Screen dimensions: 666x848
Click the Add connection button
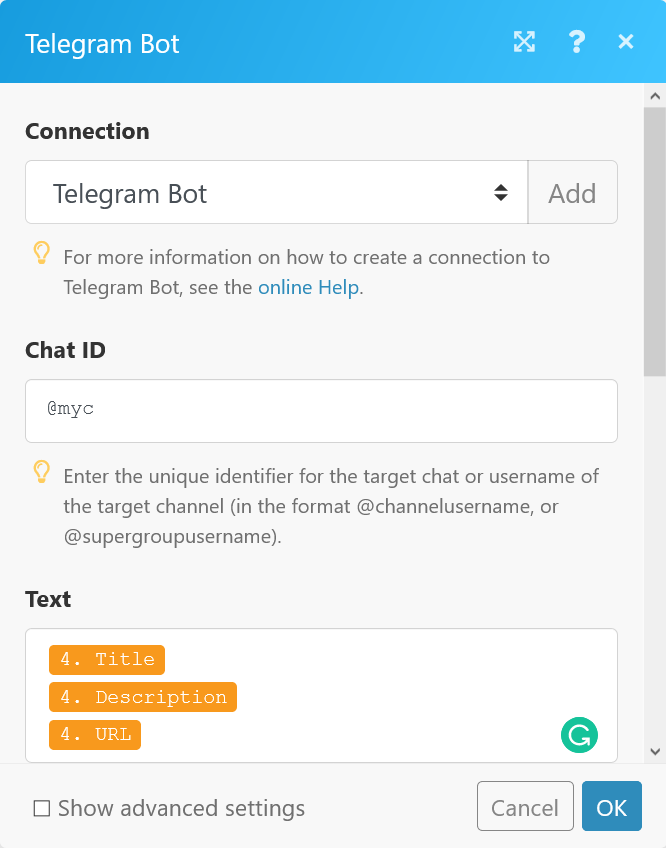[572, 192]
